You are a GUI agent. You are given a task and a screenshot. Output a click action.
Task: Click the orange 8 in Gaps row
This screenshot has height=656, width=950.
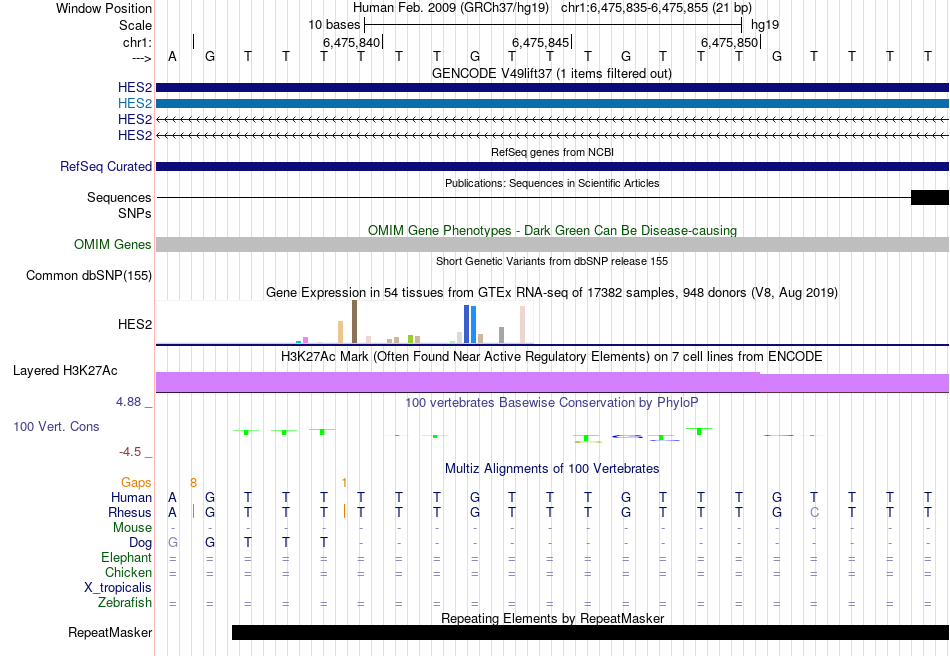click(x=193, y=483)
